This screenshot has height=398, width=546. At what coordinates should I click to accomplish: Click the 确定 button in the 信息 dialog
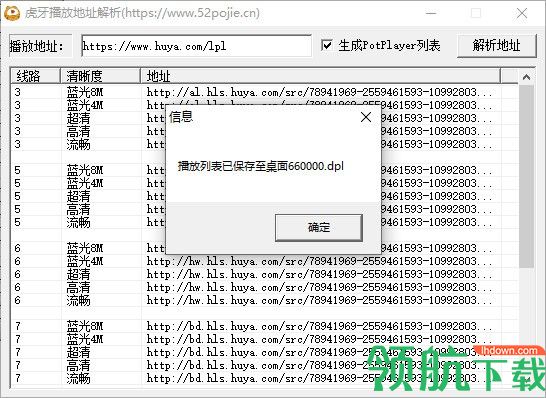click(x=319, y=227)
